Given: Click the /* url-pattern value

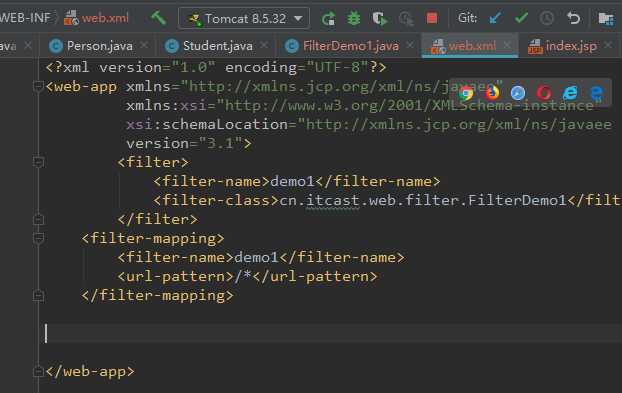Looking at the screenshot, I should (243, 276).
